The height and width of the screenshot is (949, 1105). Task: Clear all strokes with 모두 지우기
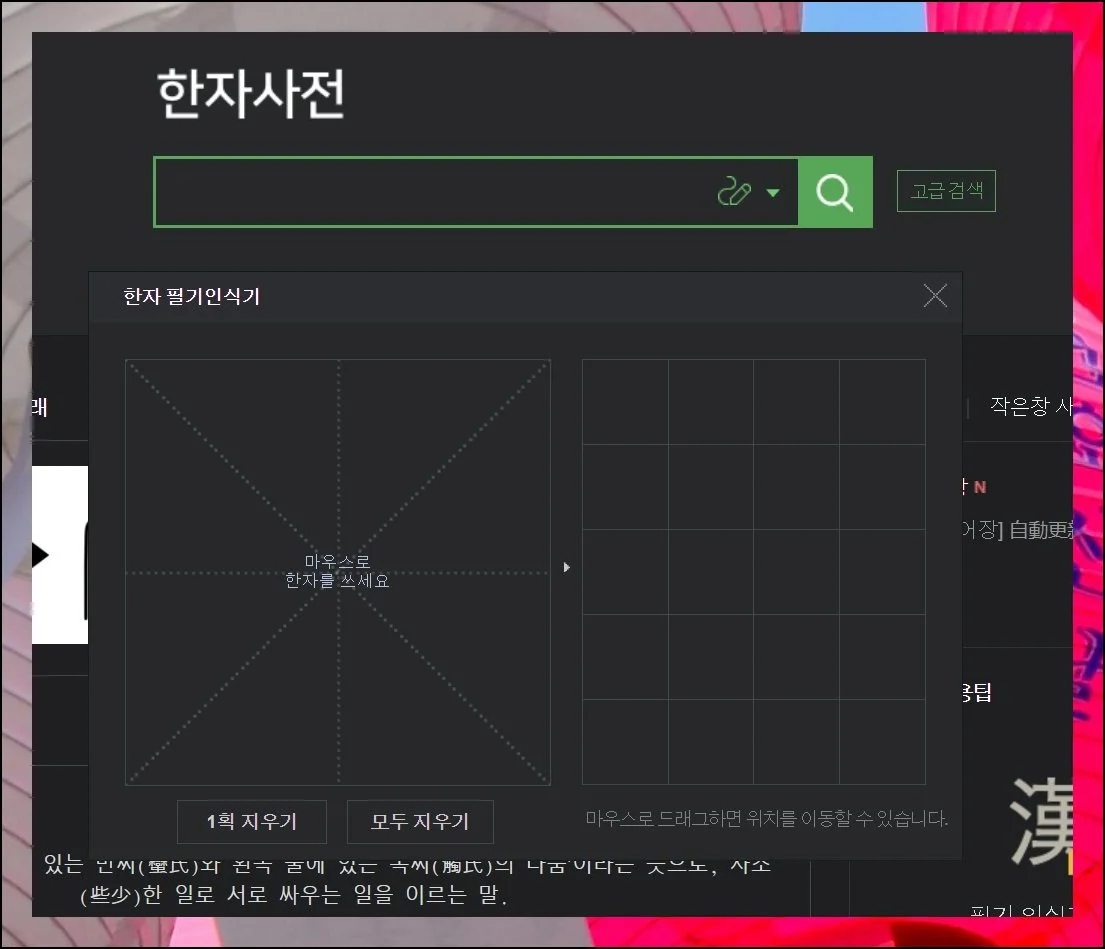tap(420, 822)
